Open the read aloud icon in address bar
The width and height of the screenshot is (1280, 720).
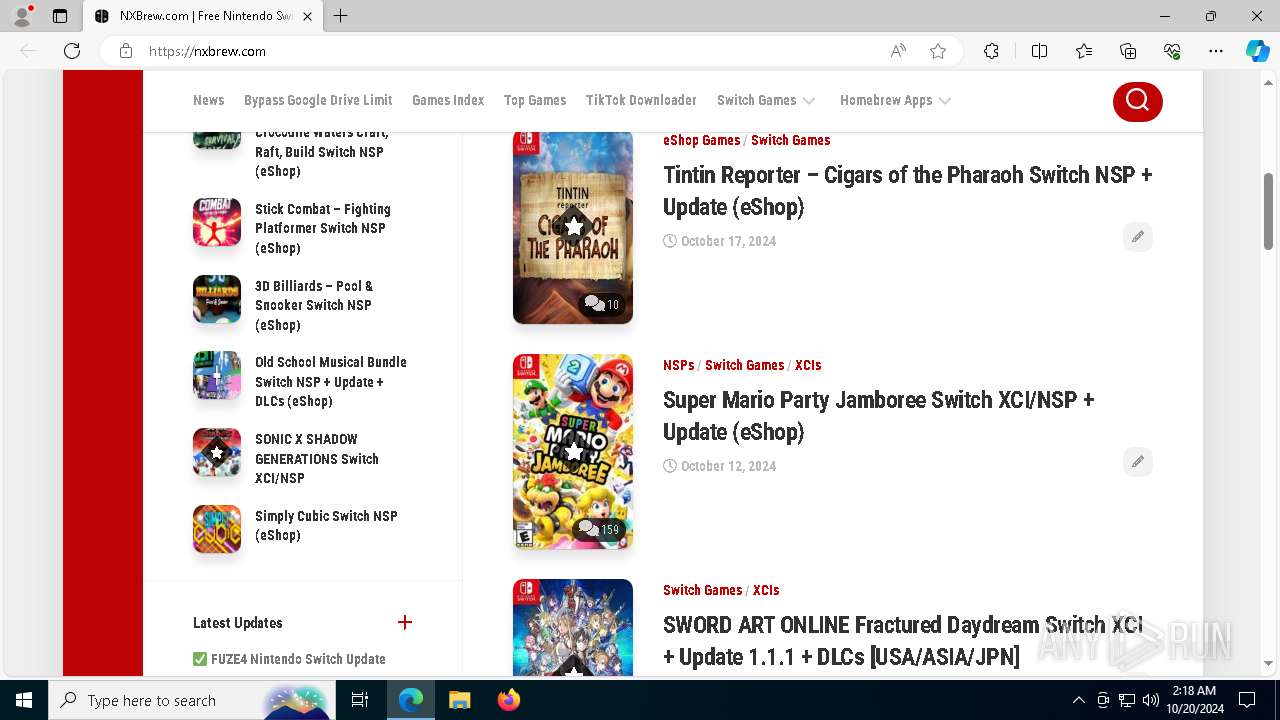[898, 51]
